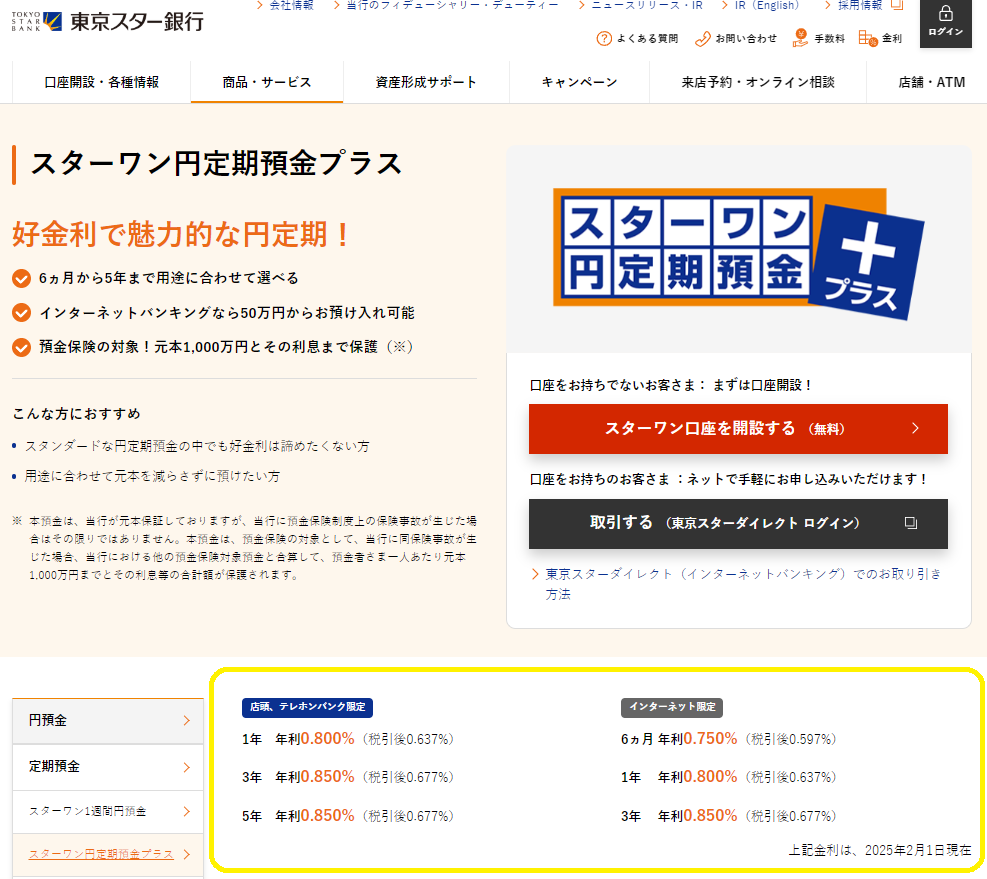This screenshot has width=987, height=879.
Task: Open the 店舗・ATM menu
Action: (931, 82)
